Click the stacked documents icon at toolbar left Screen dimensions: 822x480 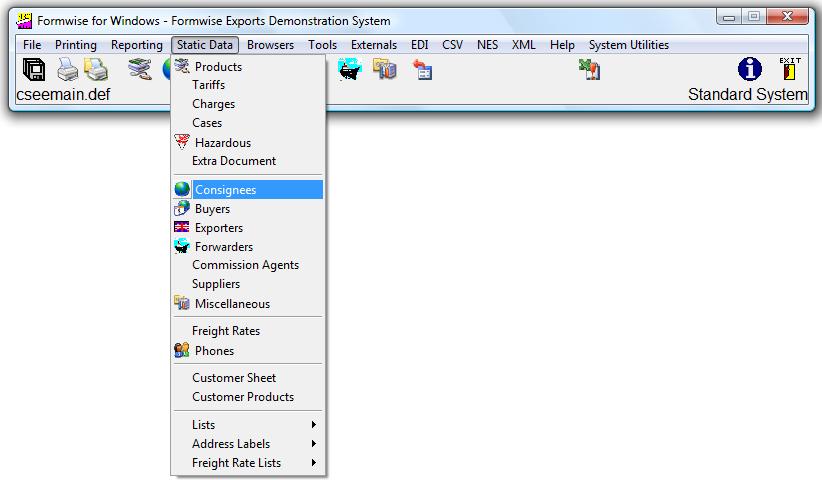34,69
